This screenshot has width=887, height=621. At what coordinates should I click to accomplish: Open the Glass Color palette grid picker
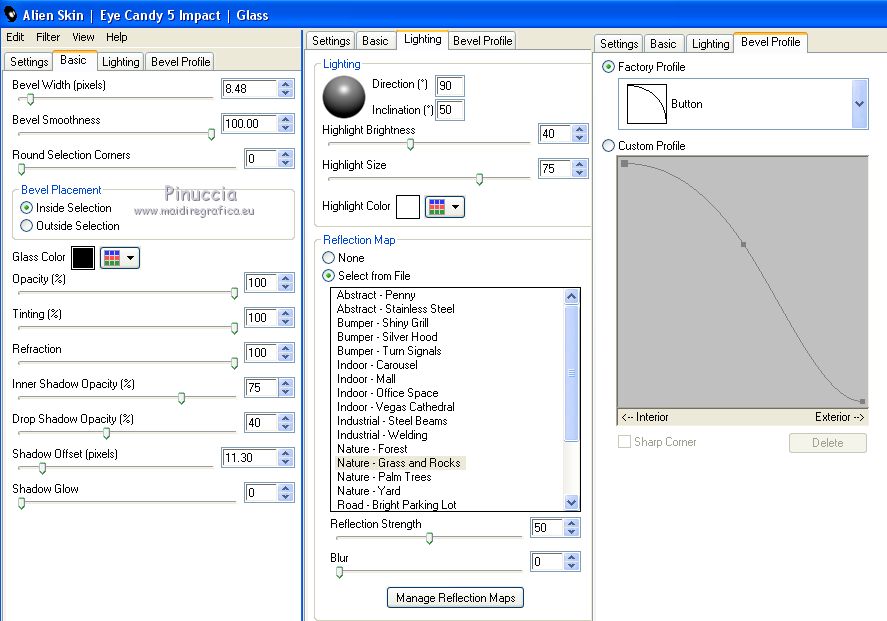120,258
